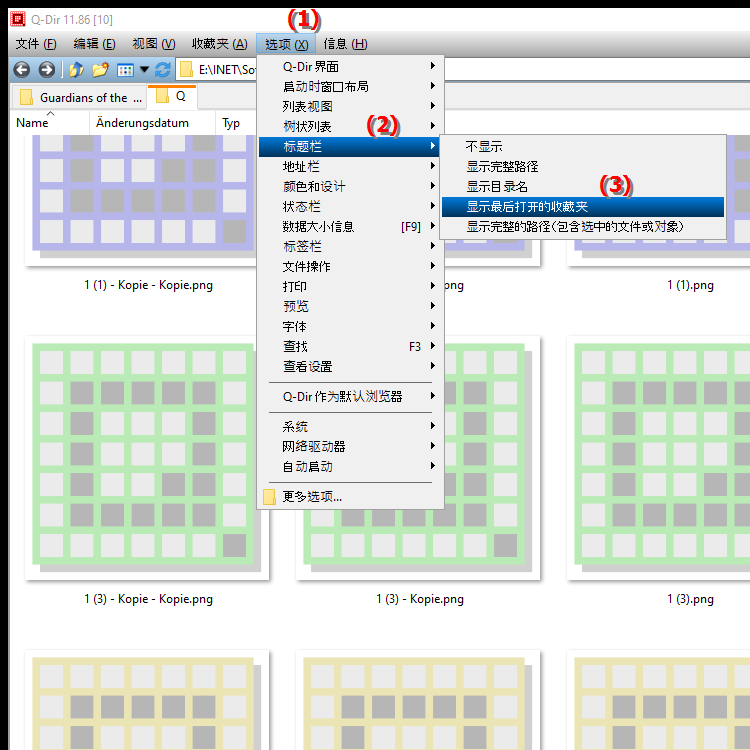Image resolution: width=750 pixels, height=750 pixels.
Task: Choose 不显示 in the submenu
Action: [583, 146]
